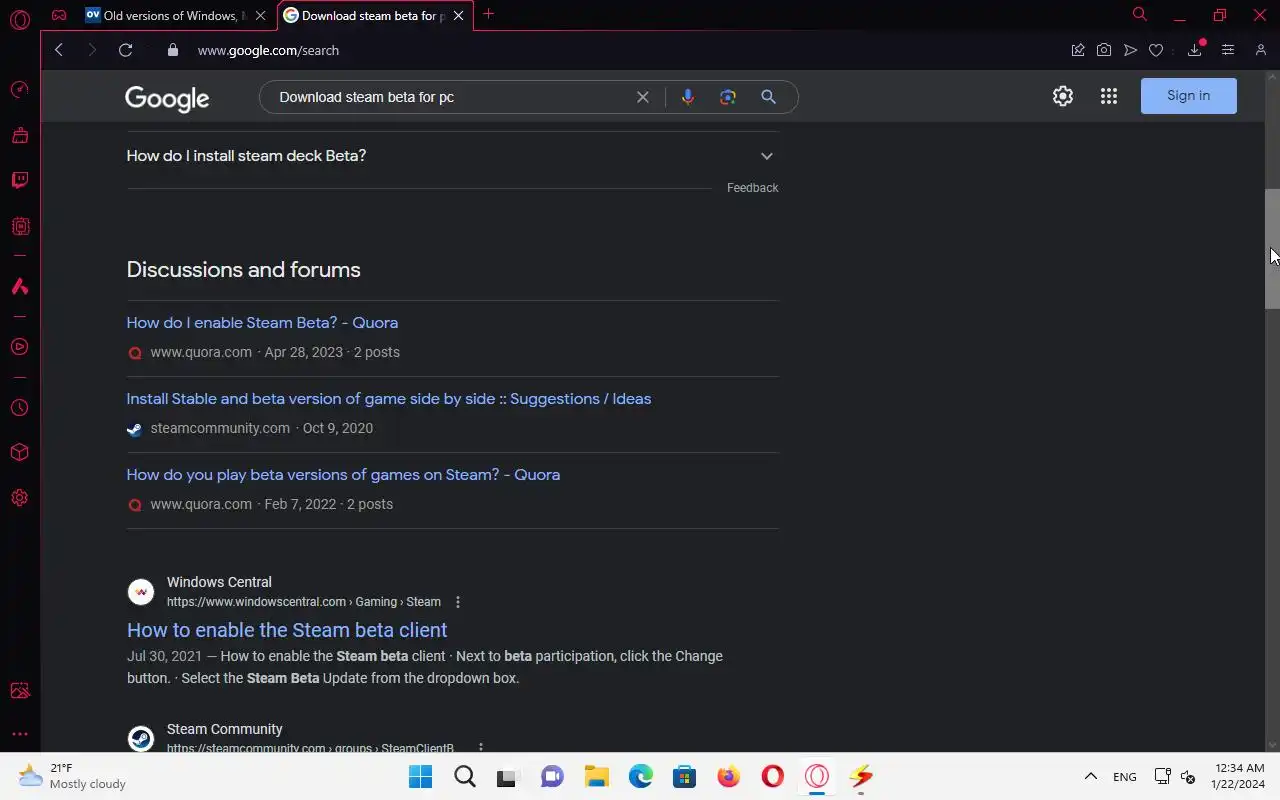The height and width of the screenshot is (800, 1280).
Task: Take a snapshot with camera icon
Action: 1104,50
